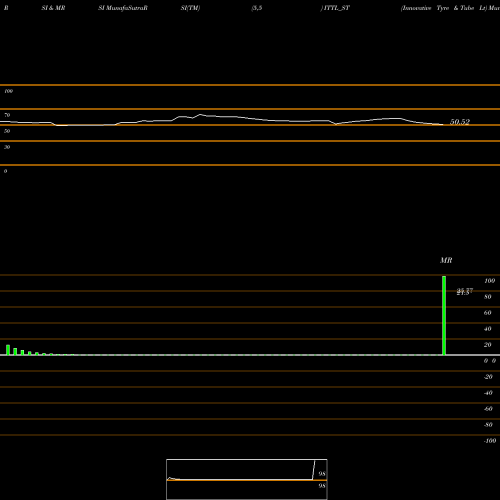500x500 pixels.
Task: Click the 80 label on the MR axis
Action: click(x=488, y=297)
